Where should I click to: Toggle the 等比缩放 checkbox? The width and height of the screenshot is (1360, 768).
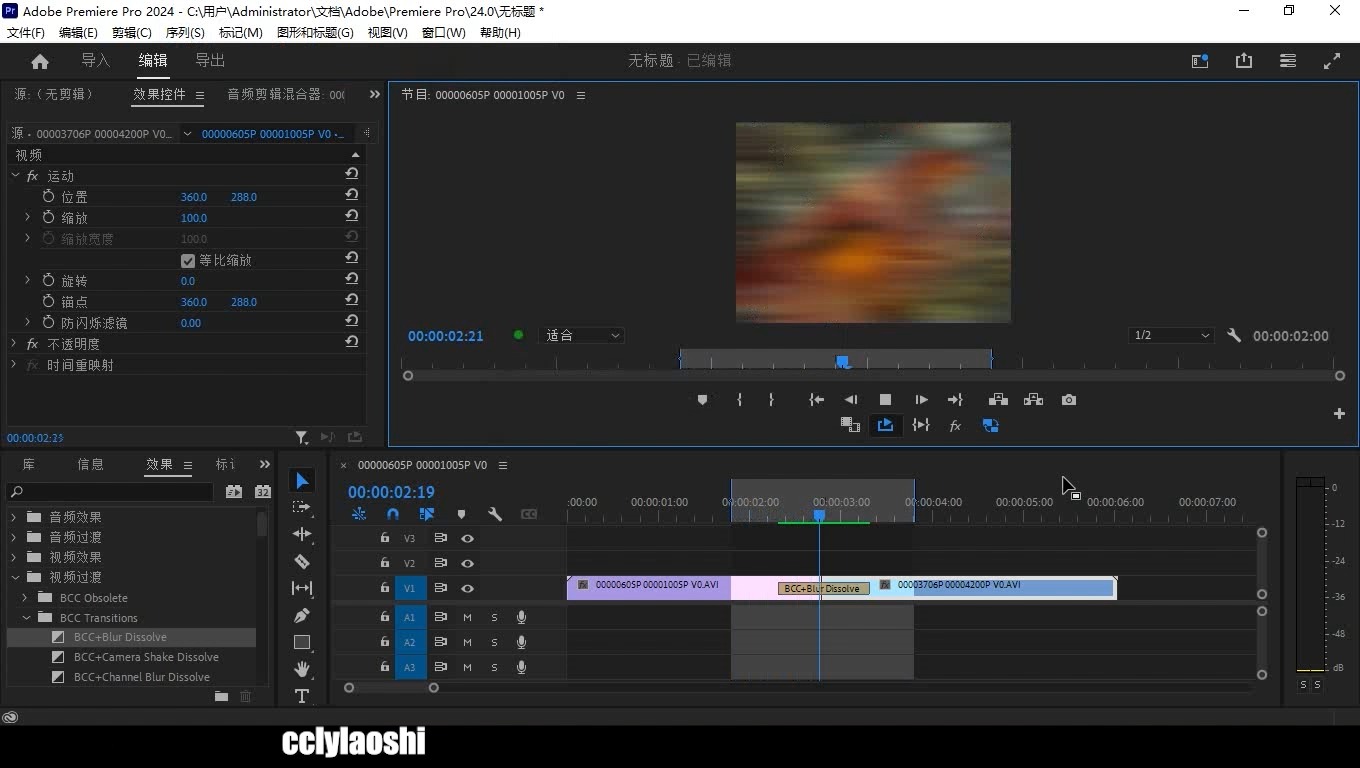click(x=187, y=260)
